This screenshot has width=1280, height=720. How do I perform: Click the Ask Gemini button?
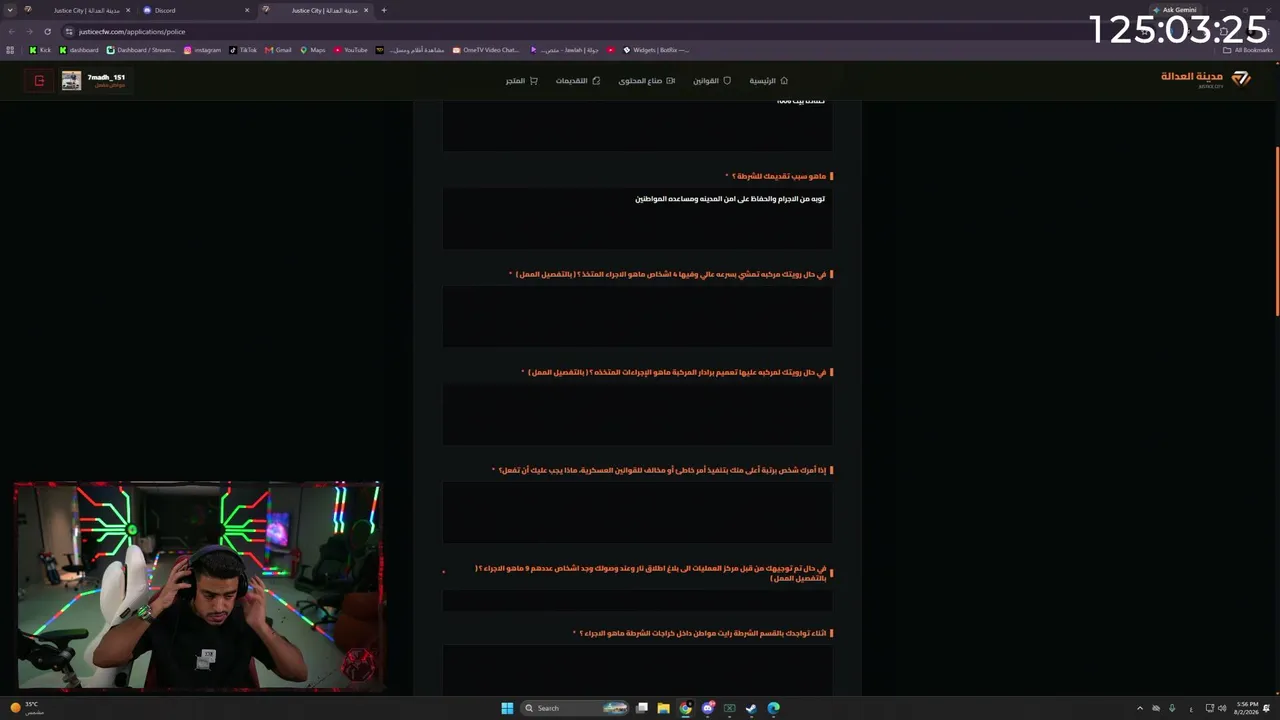[1175, 10]
